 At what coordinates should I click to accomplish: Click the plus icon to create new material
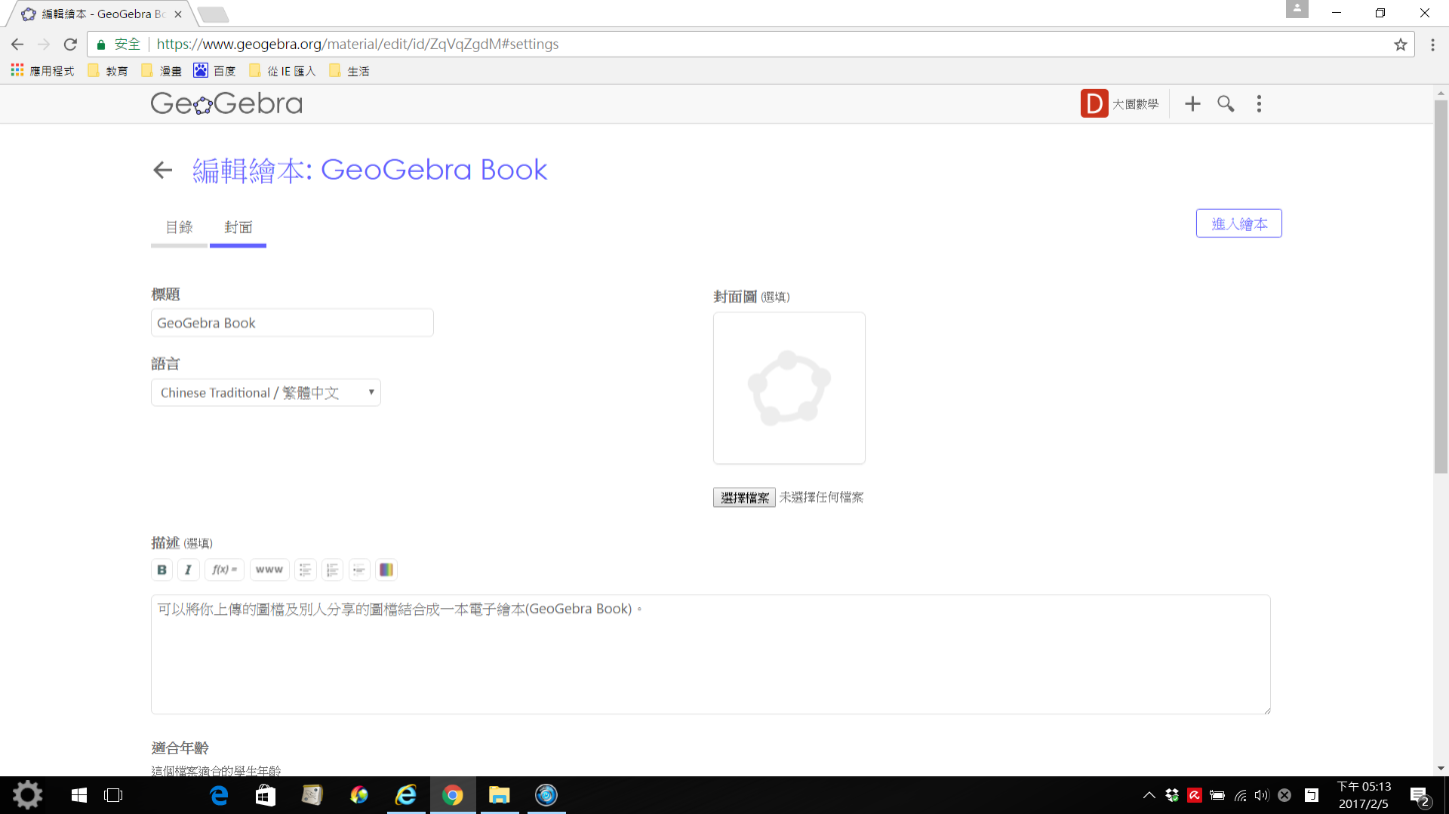1192,104
